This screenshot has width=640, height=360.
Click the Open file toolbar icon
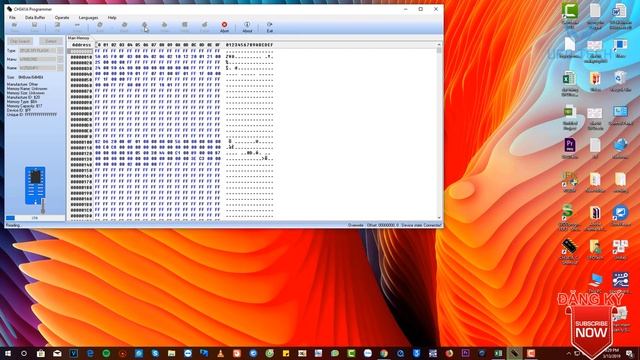(x=14, y=27)
